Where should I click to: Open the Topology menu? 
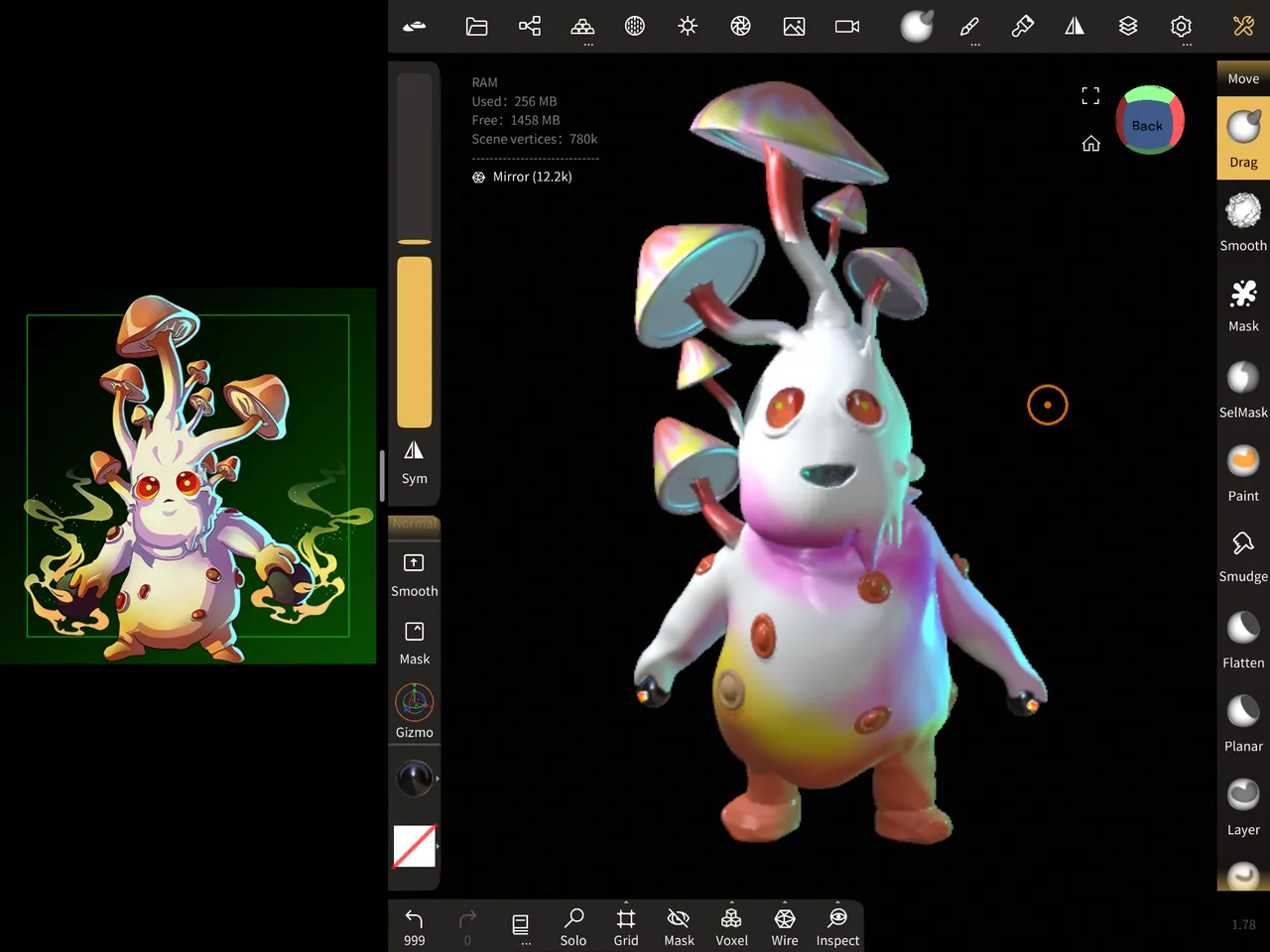point(582,27)
